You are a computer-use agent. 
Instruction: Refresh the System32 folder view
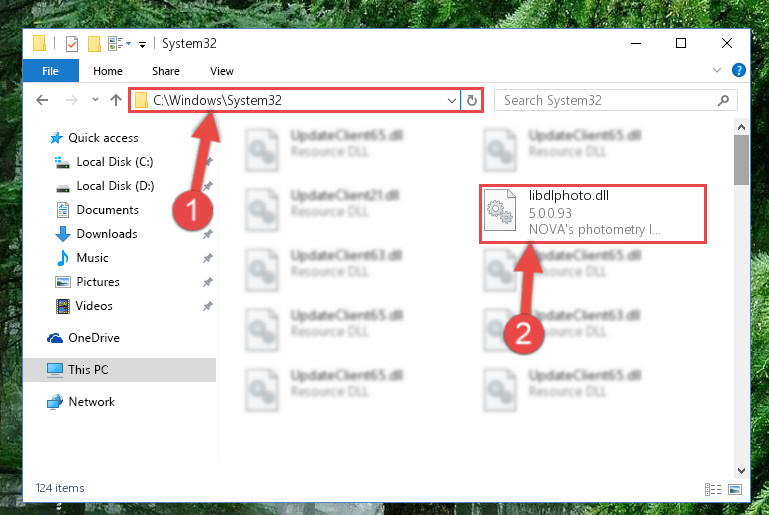click(472, 101)
